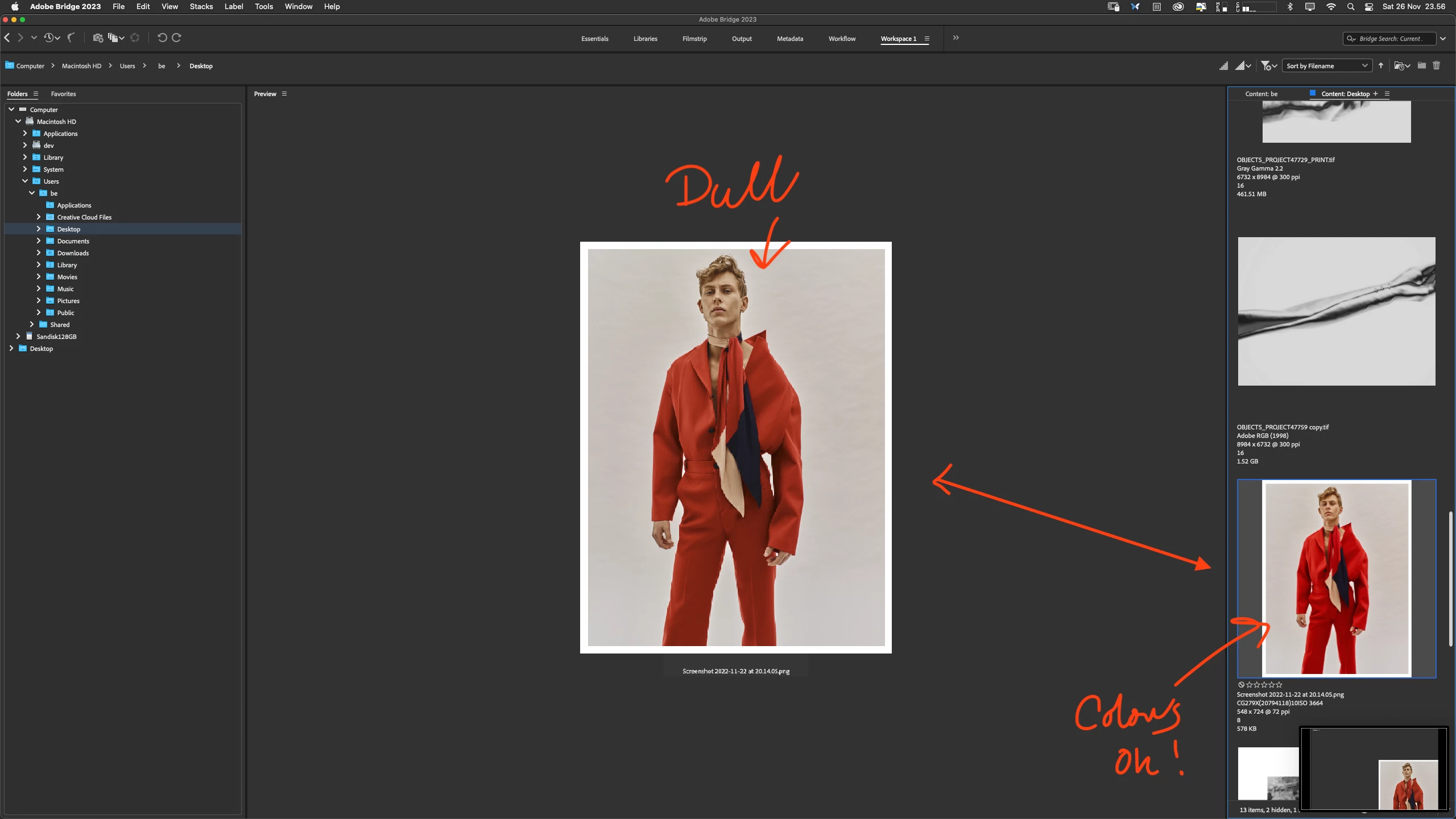The image size is (1456, 819).
Task: Click Get Photos from Camera icon
Action: [98, 38]
